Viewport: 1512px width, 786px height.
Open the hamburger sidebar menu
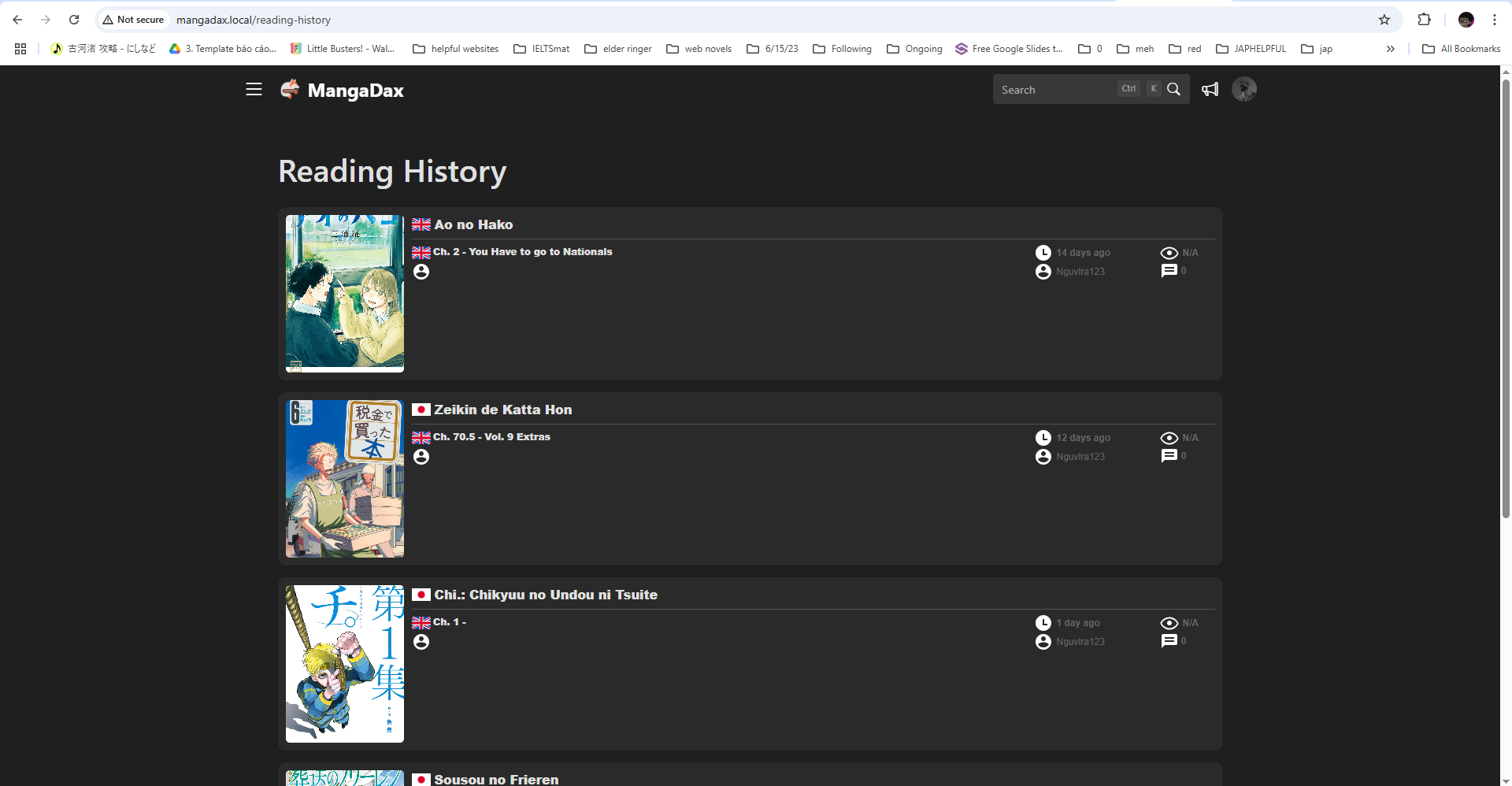pos(254,90)
